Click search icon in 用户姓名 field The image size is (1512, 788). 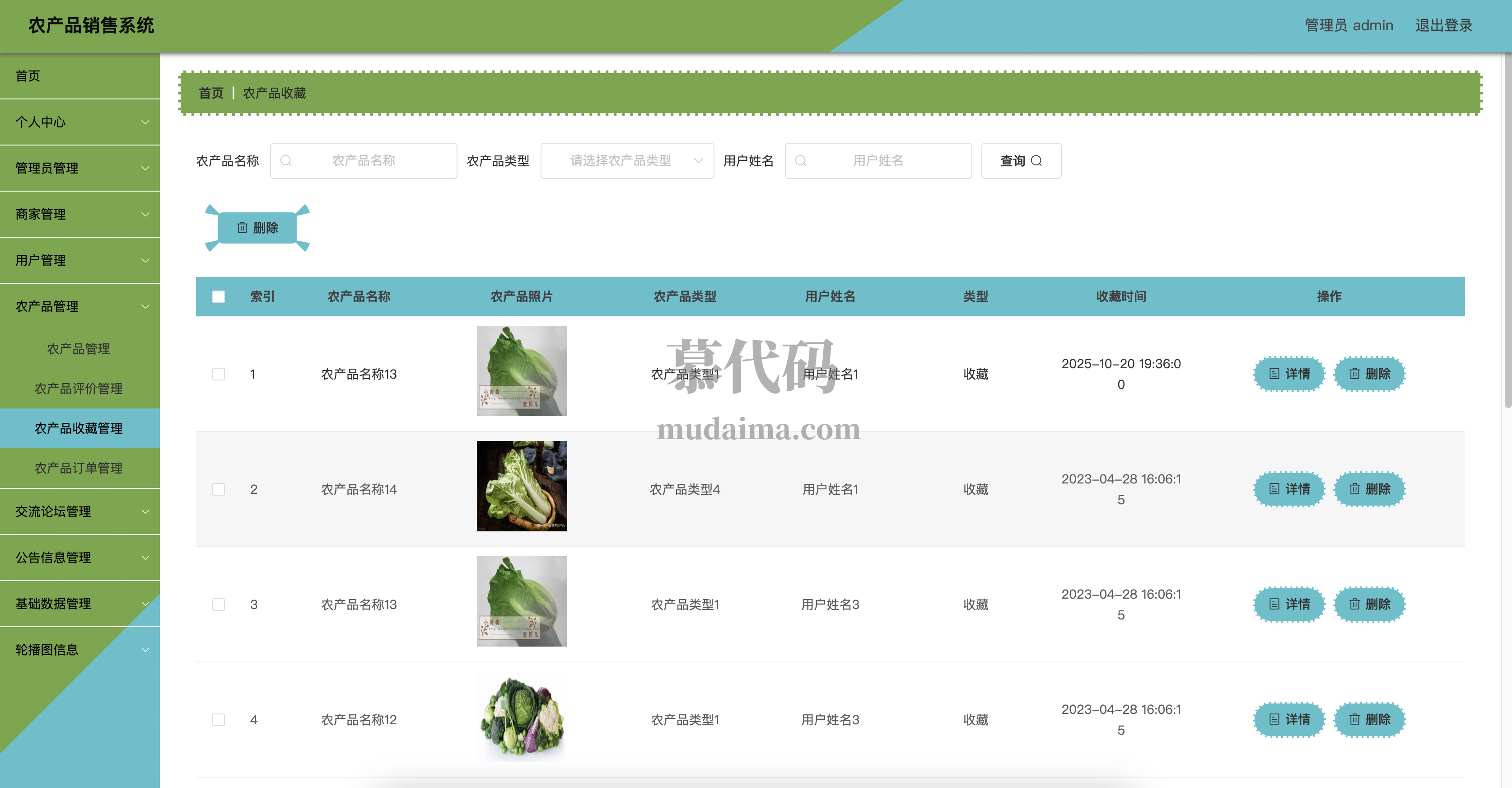tap(801, 161)
